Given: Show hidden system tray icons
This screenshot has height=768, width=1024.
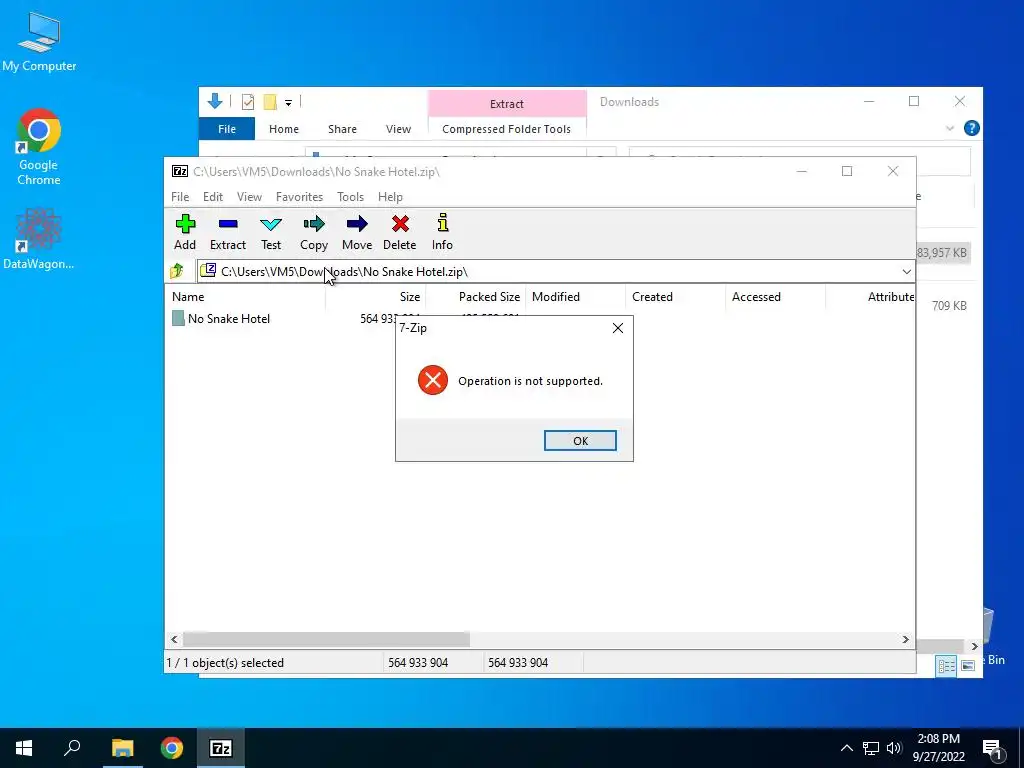Looking at the screenshot, I should click(846, 748).
